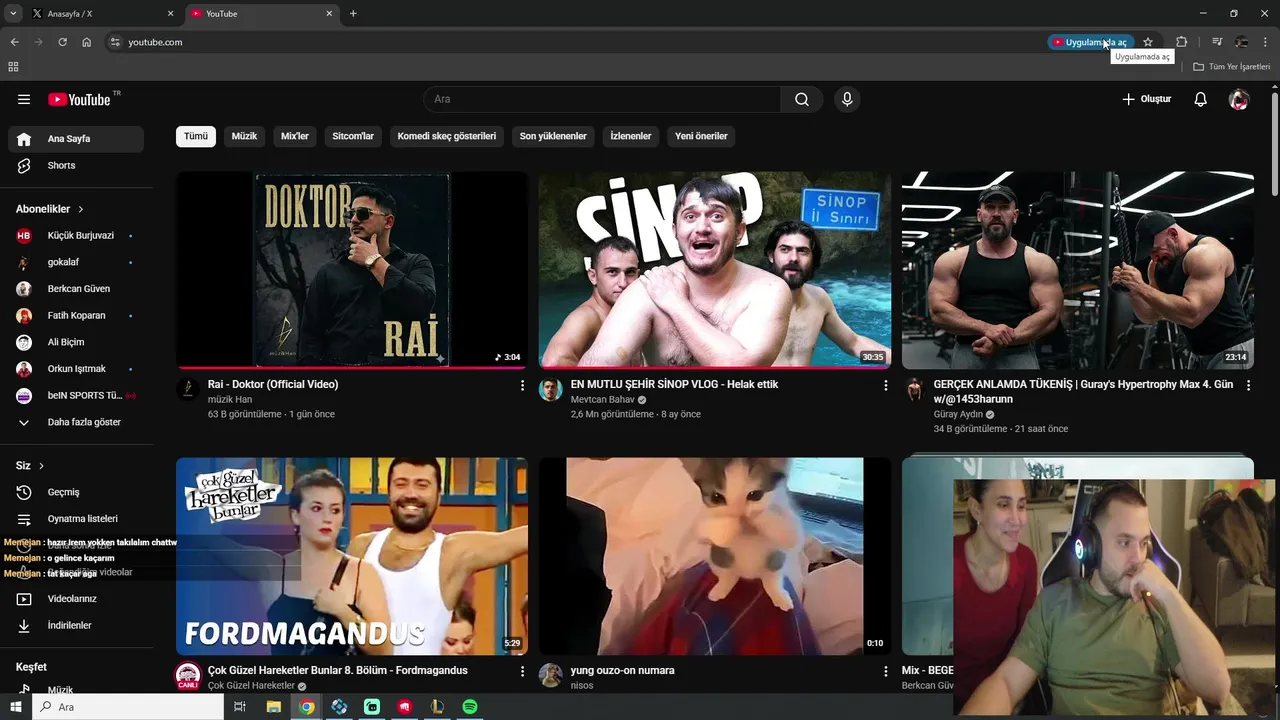Screen dimensions: 1280x720
Task: Open the title 'Rai - Doktor (Official Video)'
Action: pos(273,384)
